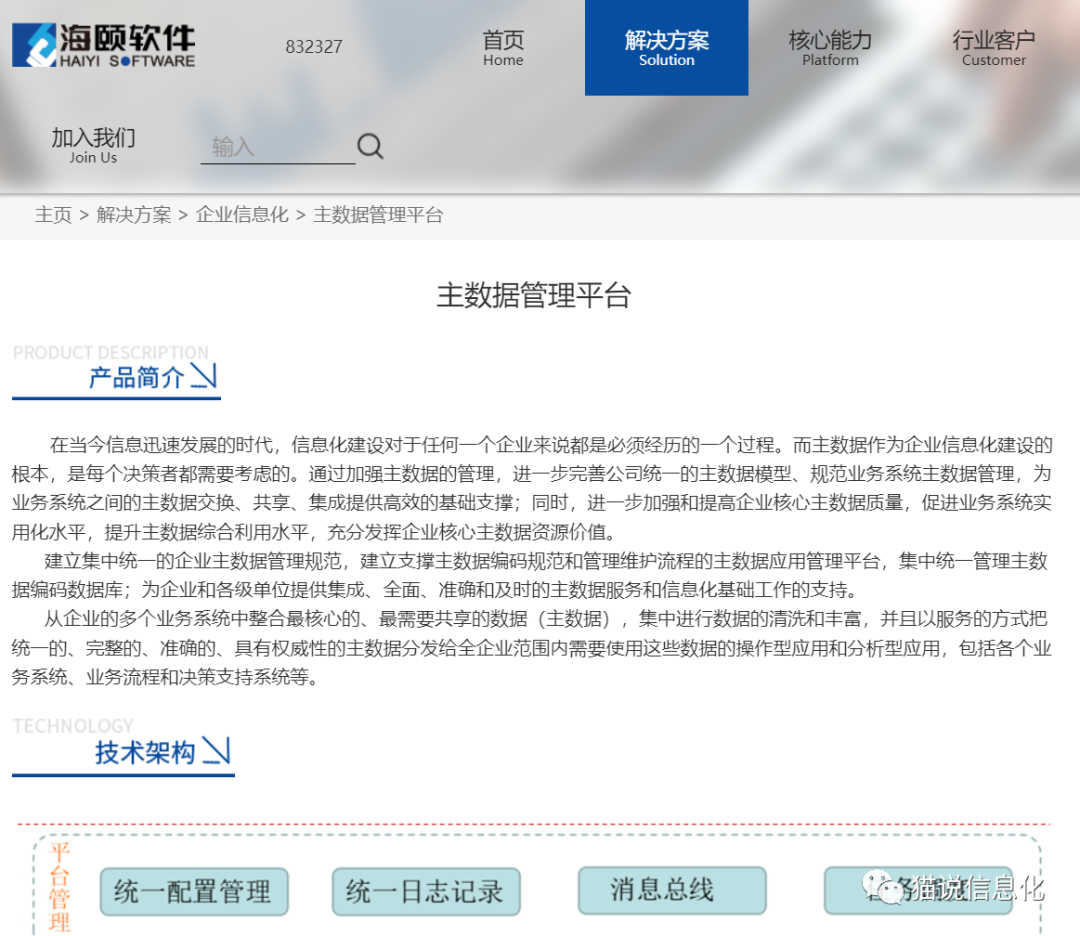Select the 解决方案 Solution tab
The image size is (1080, 936).
666,47
